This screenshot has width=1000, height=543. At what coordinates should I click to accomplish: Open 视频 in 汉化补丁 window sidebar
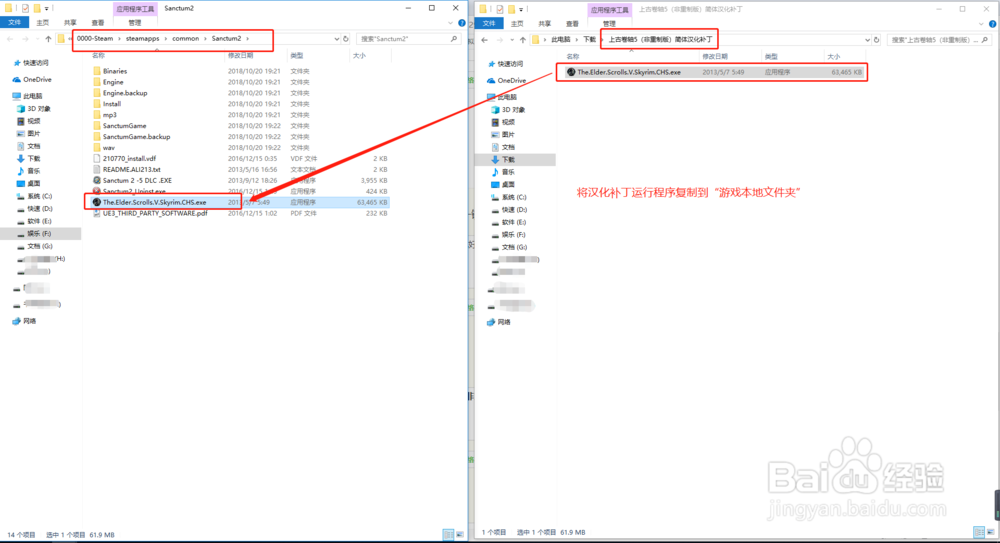point(508,123)
